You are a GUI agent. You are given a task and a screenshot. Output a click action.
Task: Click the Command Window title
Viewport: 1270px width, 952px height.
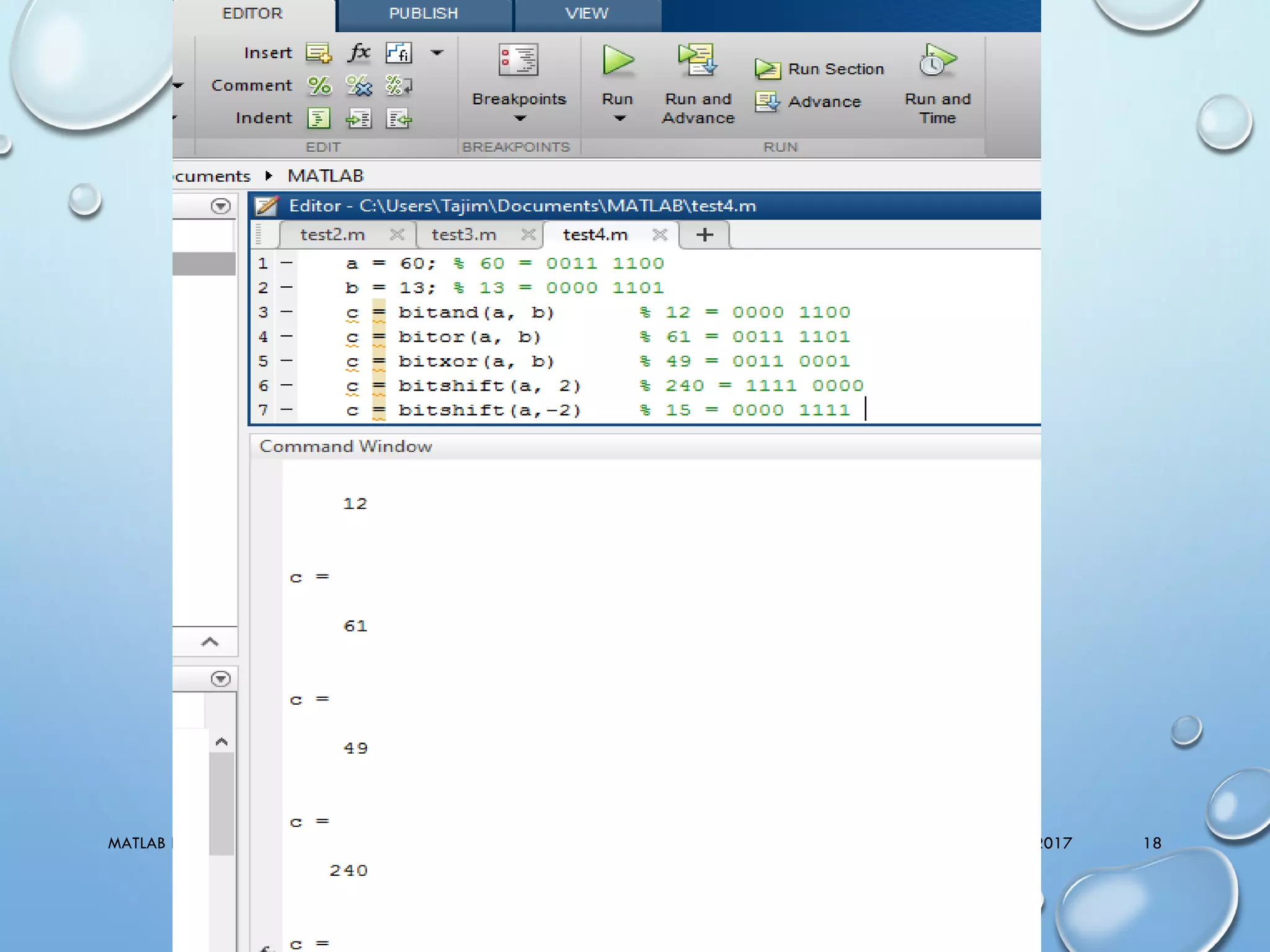(346, 446)
